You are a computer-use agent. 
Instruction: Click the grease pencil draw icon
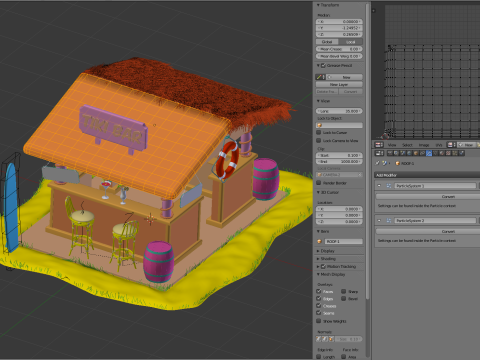tap(319, 77)
